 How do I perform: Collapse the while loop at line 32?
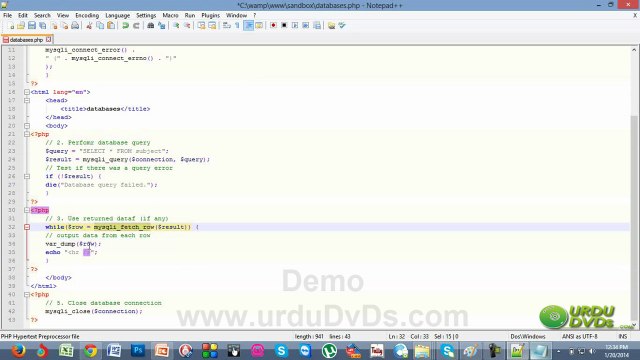pyautogui.click(x=27, y=227)
